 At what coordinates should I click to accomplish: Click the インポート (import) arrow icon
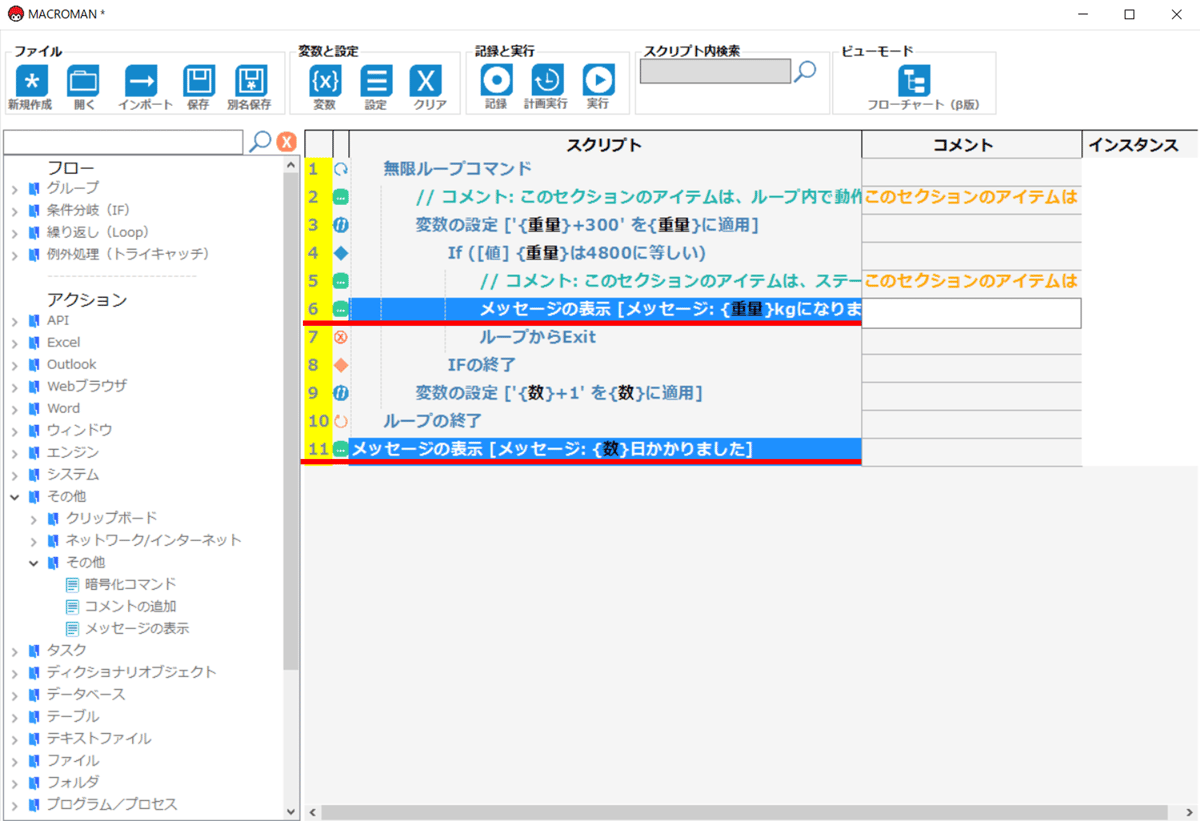pos(141,81)
